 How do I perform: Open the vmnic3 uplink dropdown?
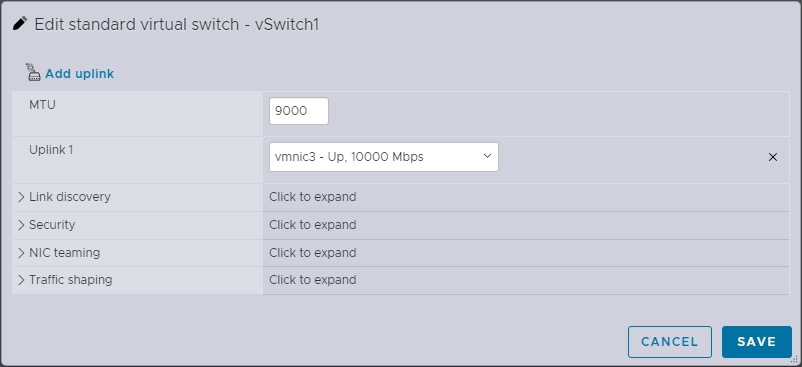click(384, 157)
